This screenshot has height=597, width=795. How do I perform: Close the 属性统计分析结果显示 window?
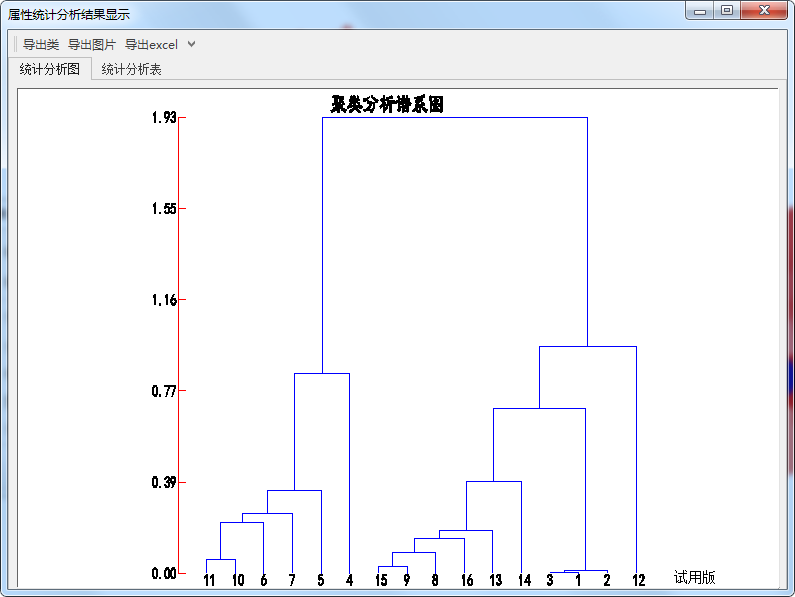765,11
